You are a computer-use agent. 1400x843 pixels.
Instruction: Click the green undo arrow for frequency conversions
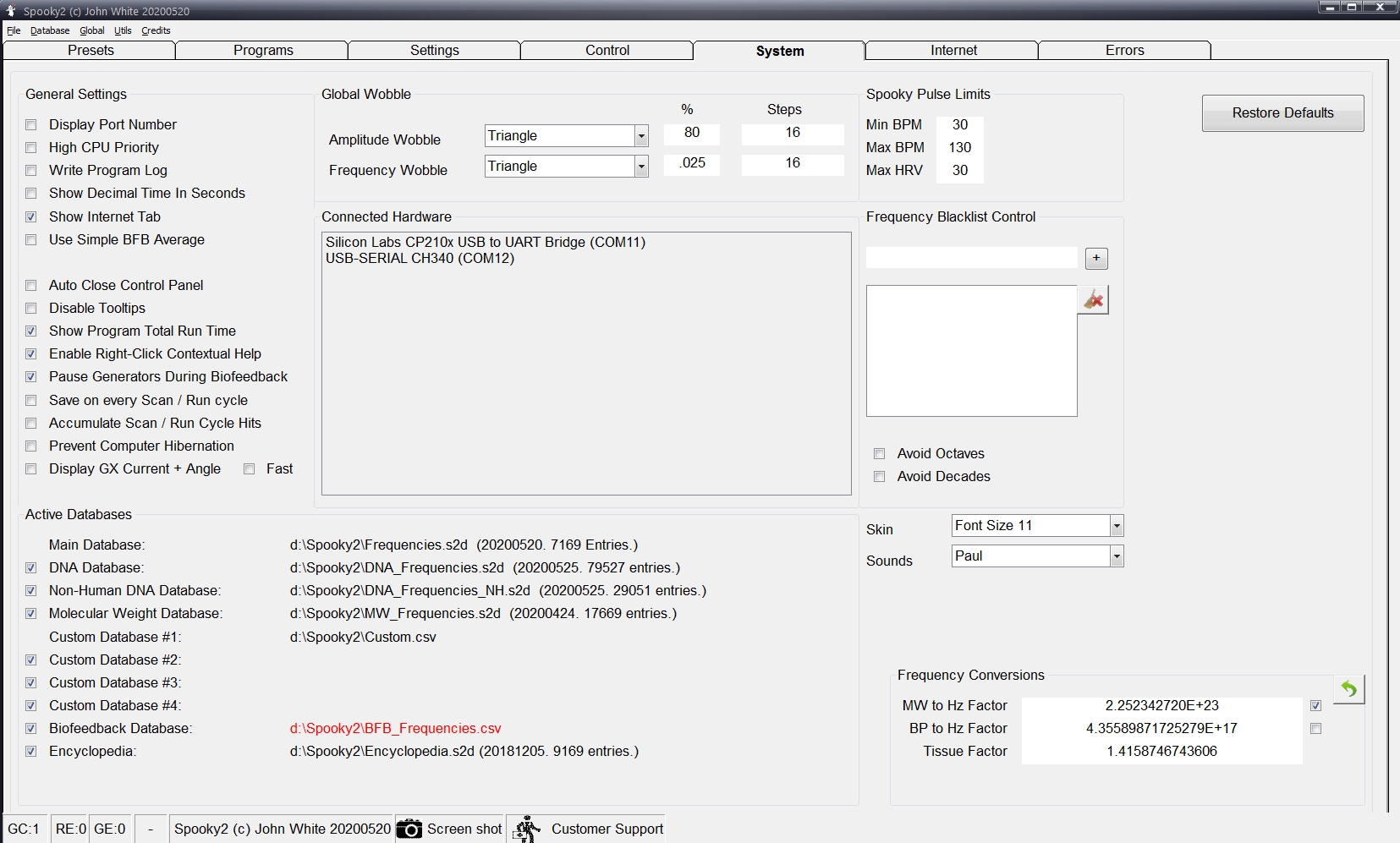click(1348, 689)
